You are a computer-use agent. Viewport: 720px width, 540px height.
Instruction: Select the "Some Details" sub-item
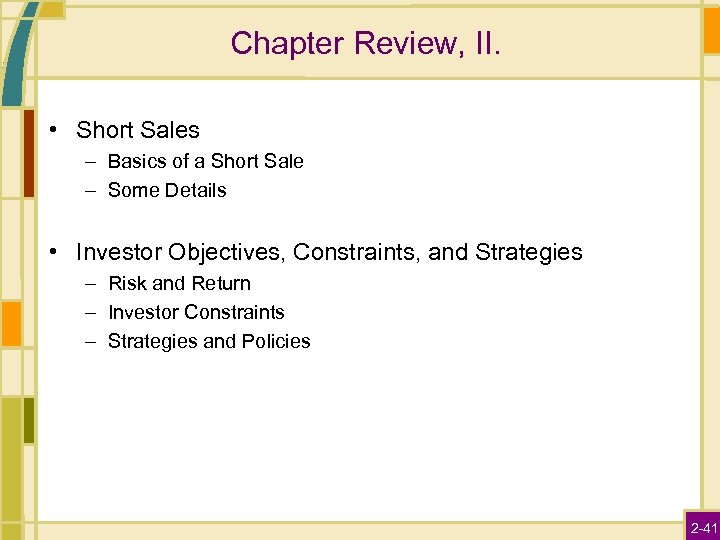click(167, 190)
